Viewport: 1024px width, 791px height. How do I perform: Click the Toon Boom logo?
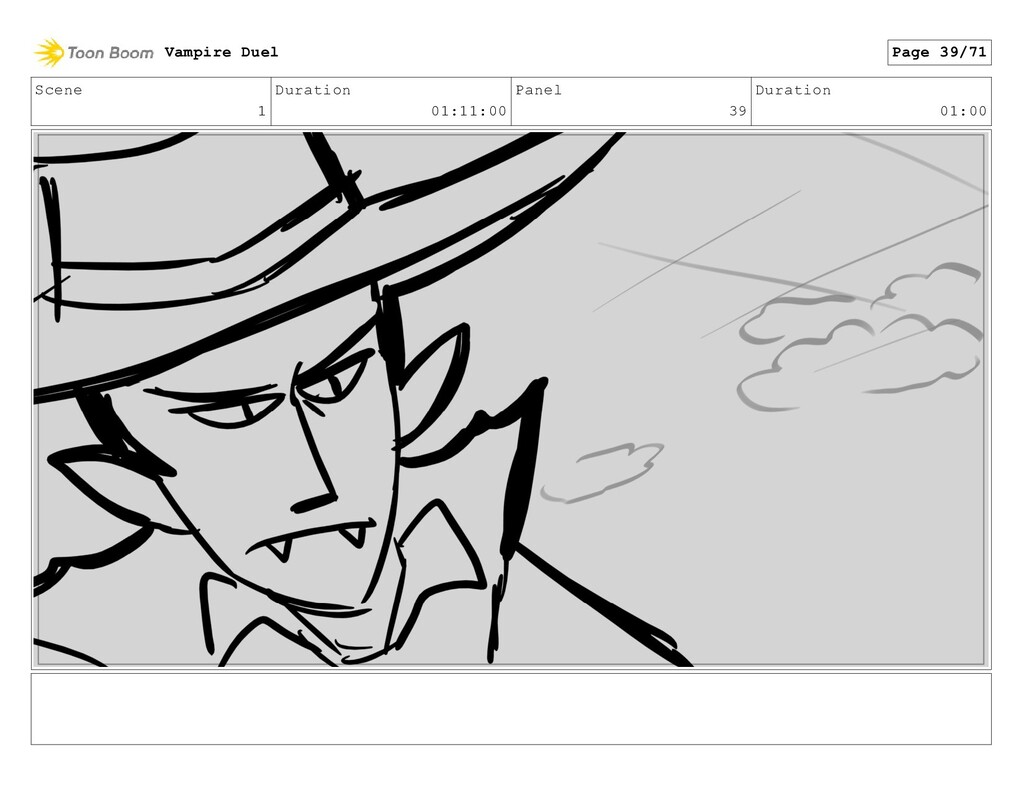click(94, 52)
